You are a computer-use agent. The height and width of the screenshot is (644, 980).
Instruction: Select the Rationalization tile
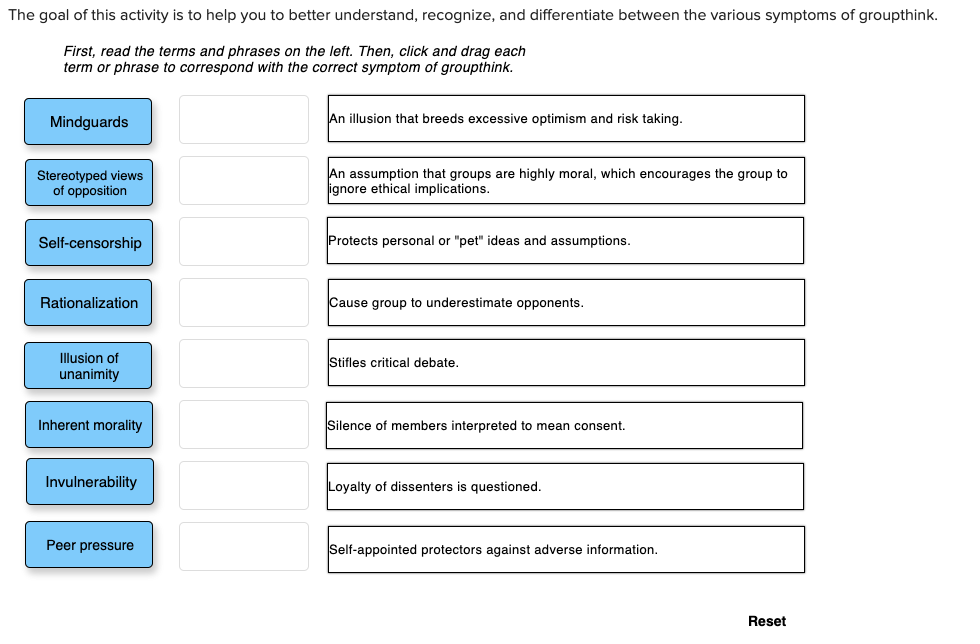(x=88, y=303)
